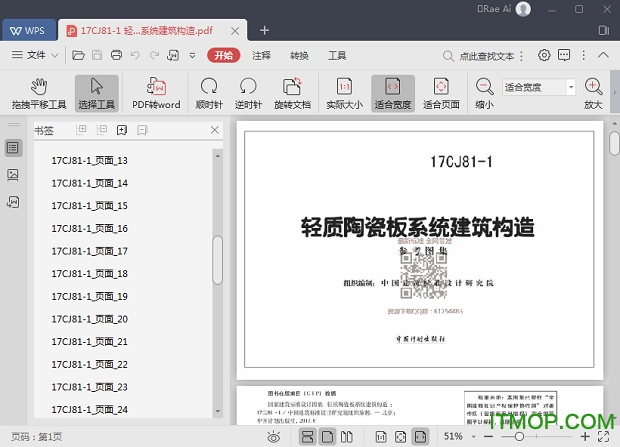Decrease zoom with the minus button
Viewport: 620px width, 447px height.
(488, 437)
